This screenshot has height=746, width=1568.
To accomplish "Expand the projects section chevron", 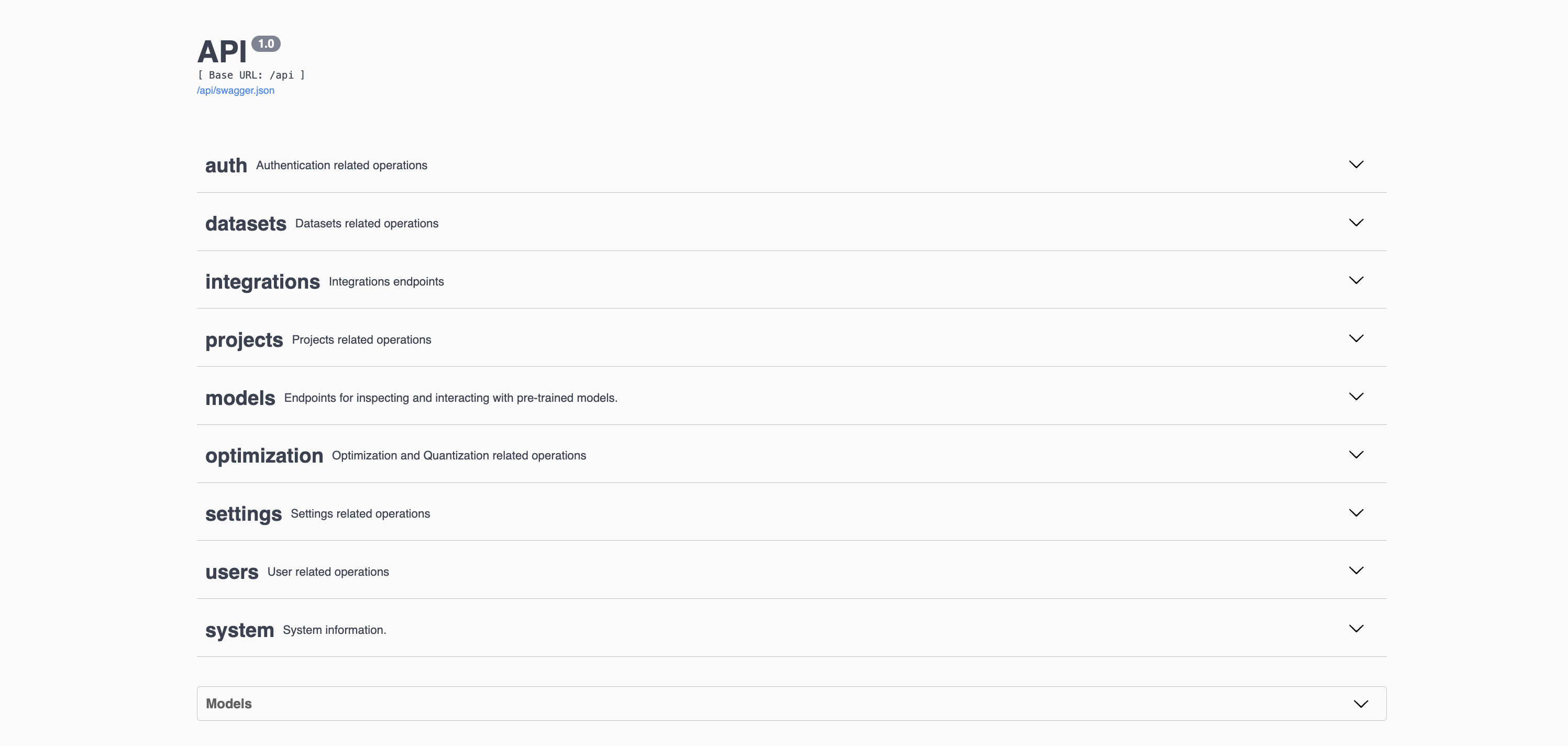I will (1356, 338).
